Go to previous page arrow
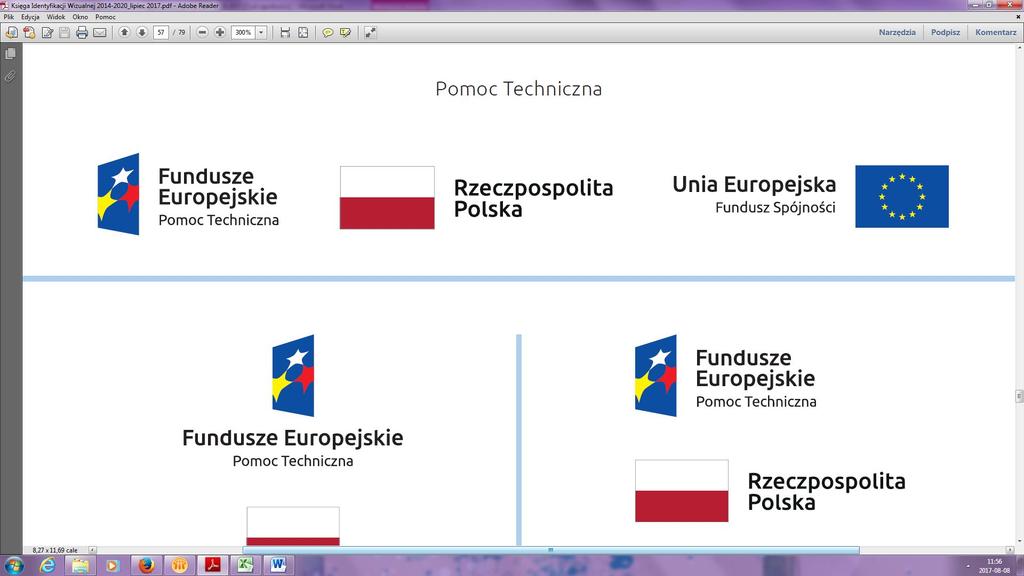The width and height of the screenshot is (1024, 576). click(124, 32)
